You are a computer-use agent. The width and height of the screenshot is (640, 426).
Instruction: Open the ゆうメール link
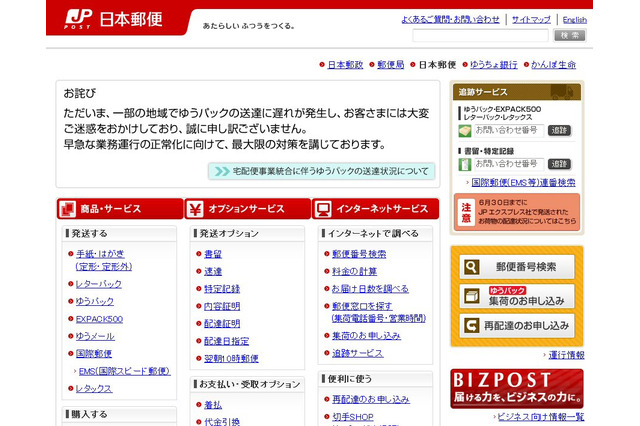point(95,337)
